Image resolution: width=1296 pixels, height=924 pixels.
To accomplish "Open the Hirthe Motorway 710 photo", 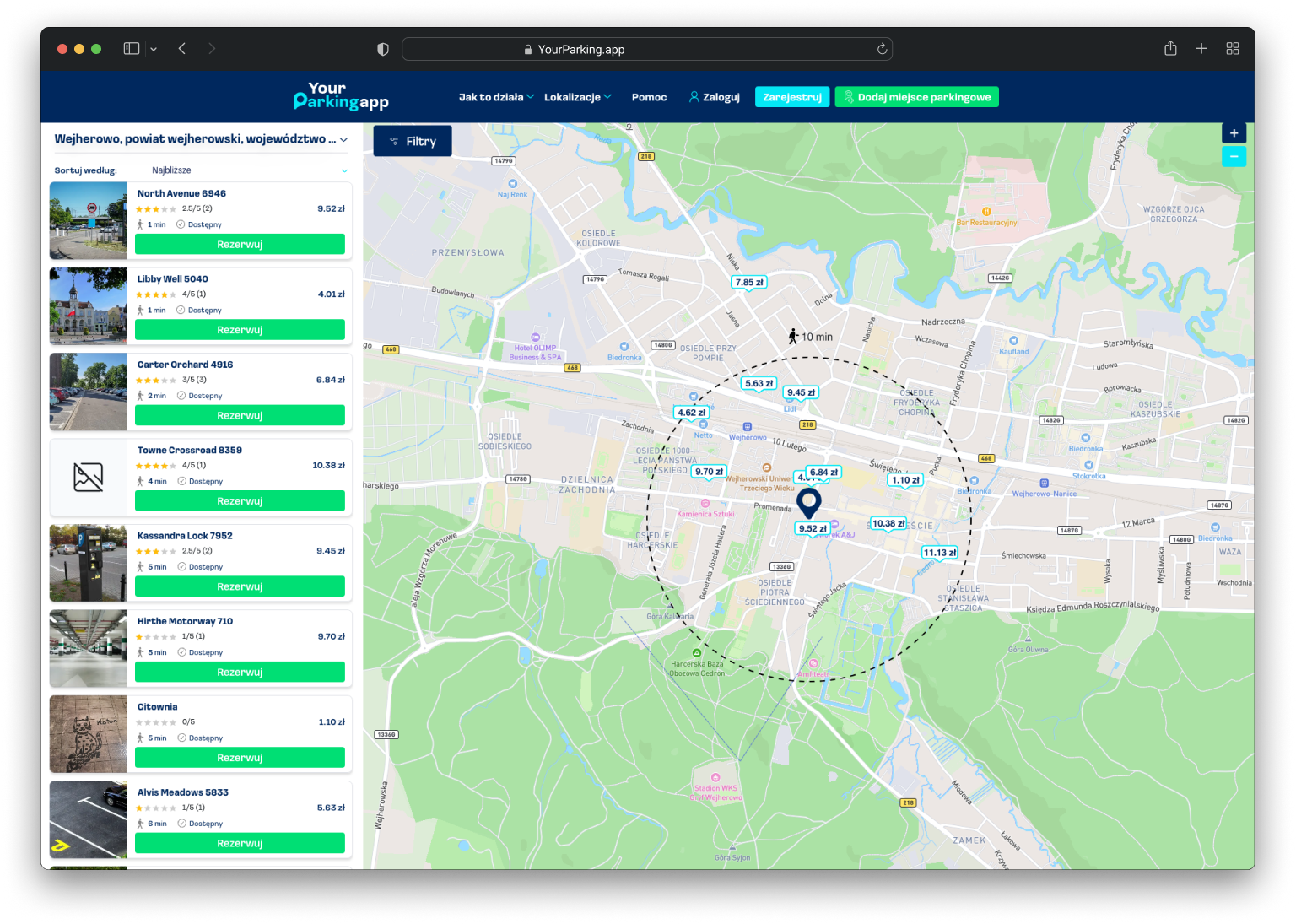I will 89,649.
